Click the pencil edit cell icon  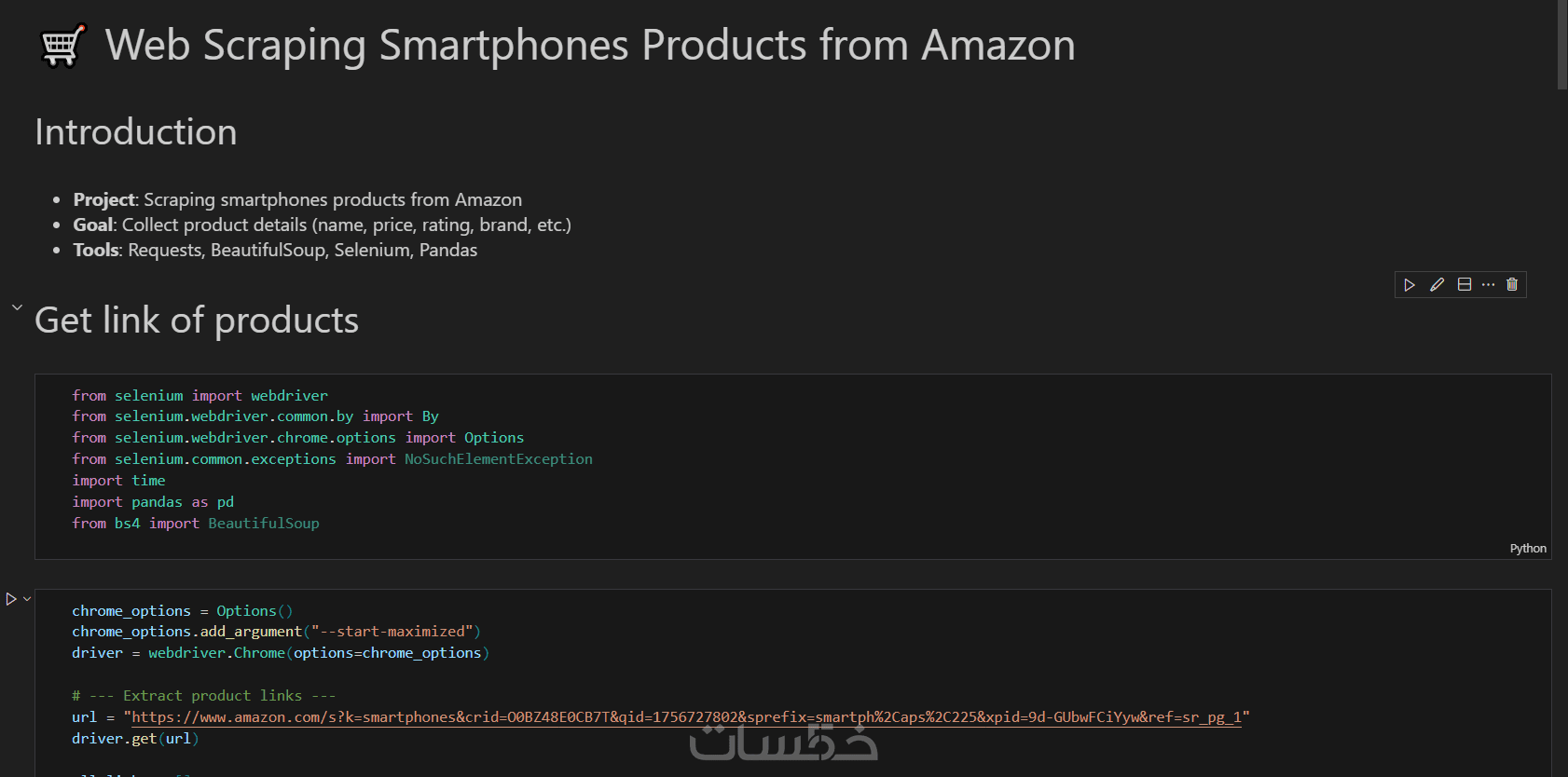tap(1437, 285)
